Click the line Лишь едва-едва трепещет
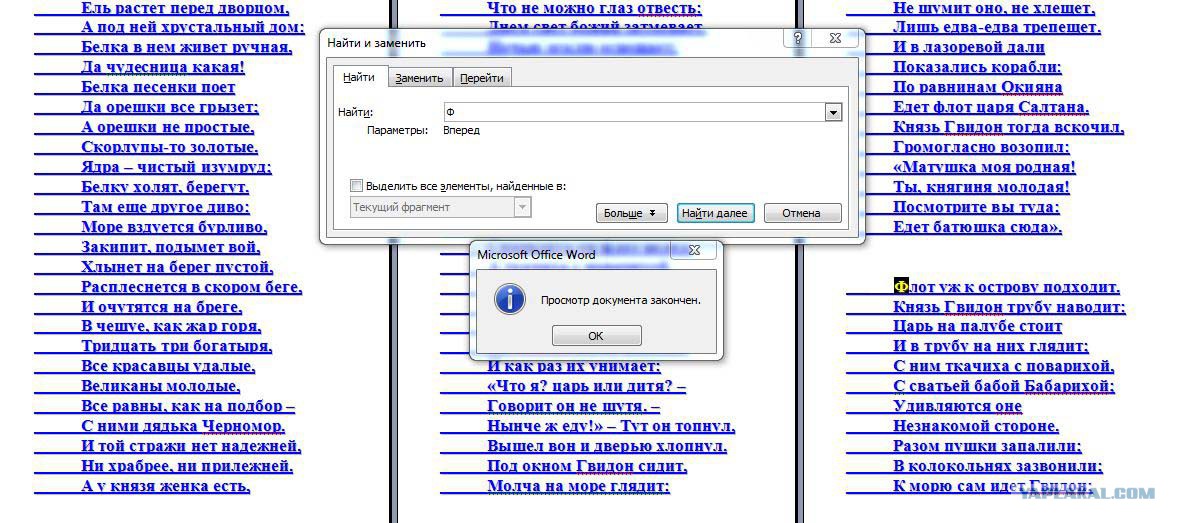Viewport: 1181px width, 523px height. coord(997,27)
